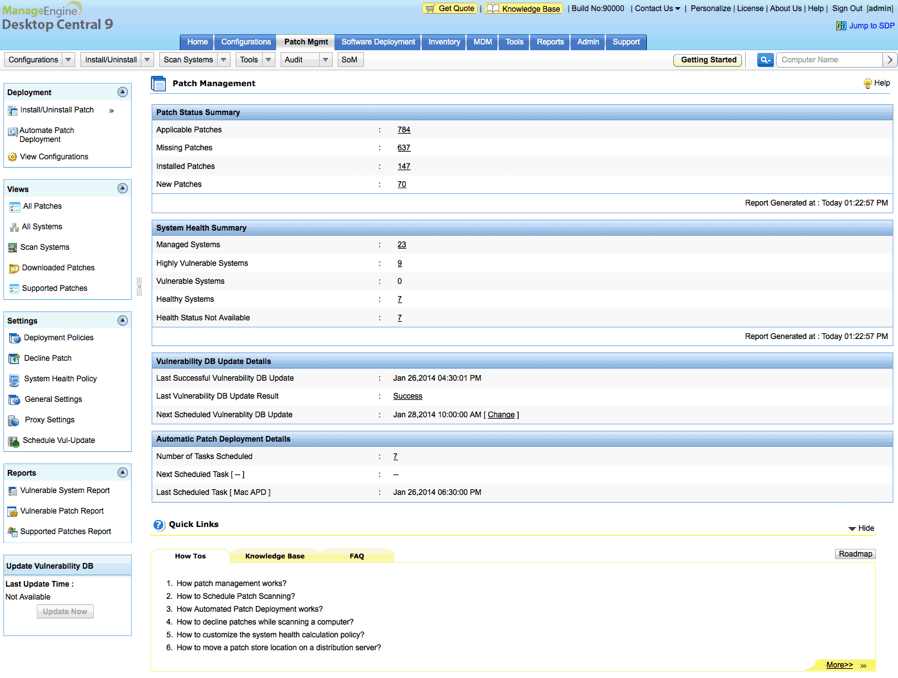
Task: Click the Vulnerable System Report icon
Action: point(13,491)
